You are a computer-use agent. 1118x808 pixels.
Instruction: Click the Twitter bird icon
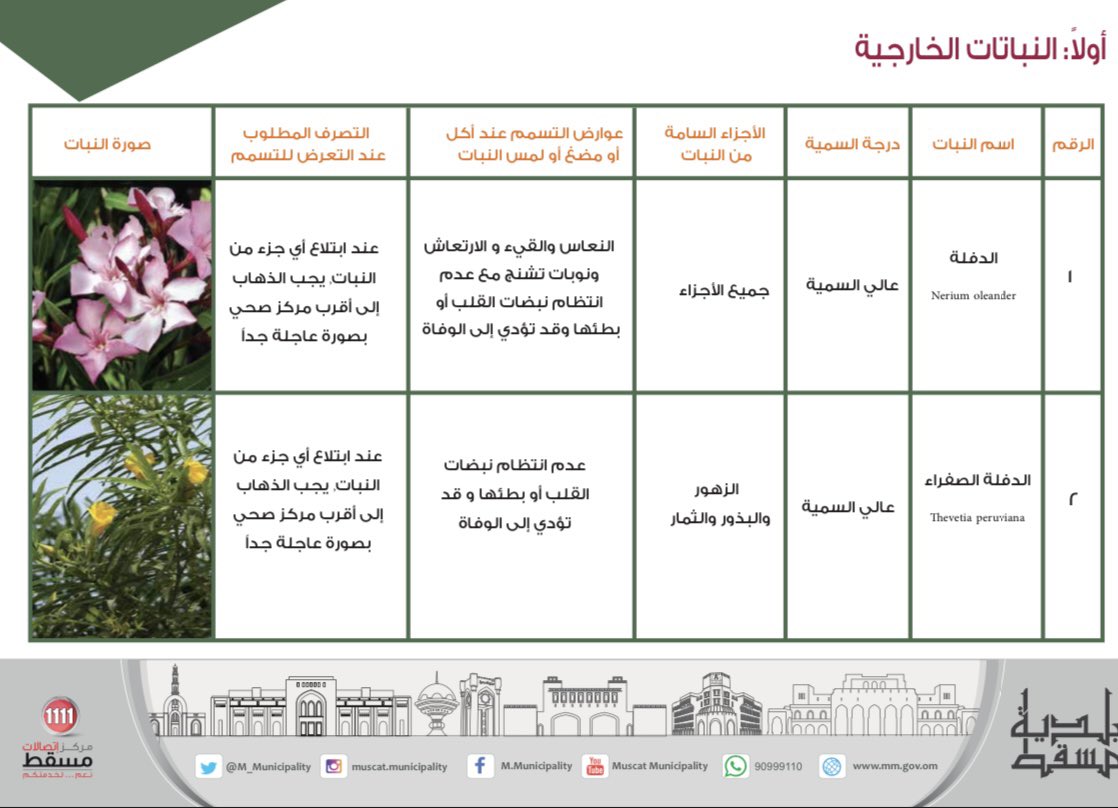pyautogui.click(x=208, y=767)
